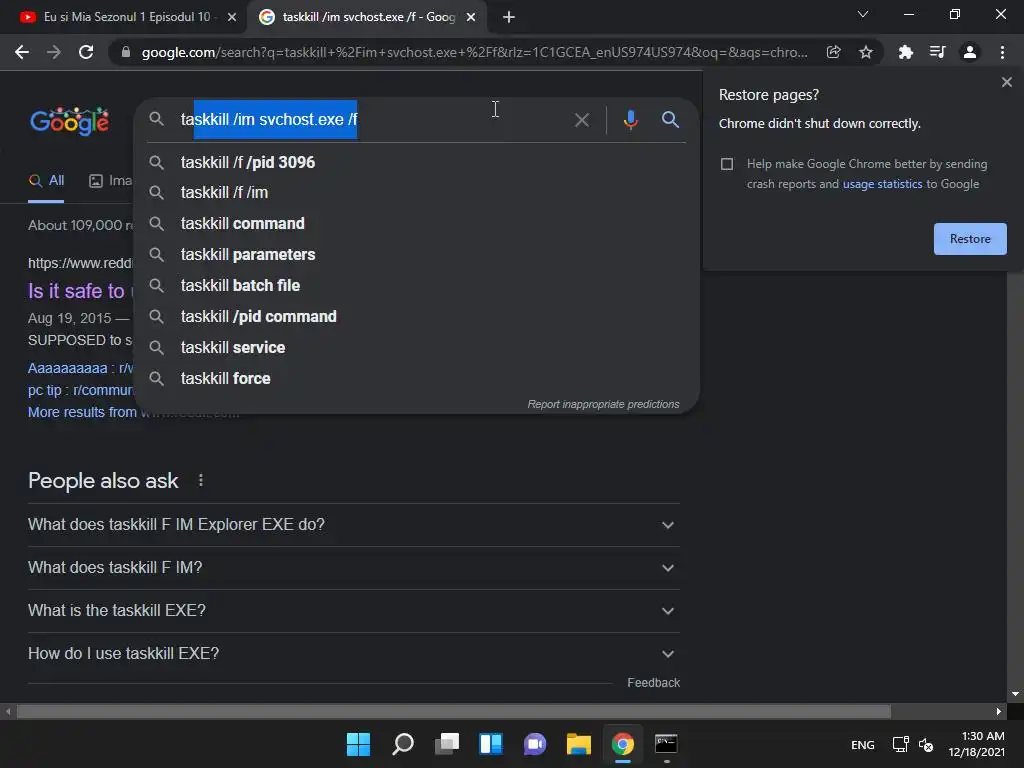Open Windows Start menu

pos(358,744)
